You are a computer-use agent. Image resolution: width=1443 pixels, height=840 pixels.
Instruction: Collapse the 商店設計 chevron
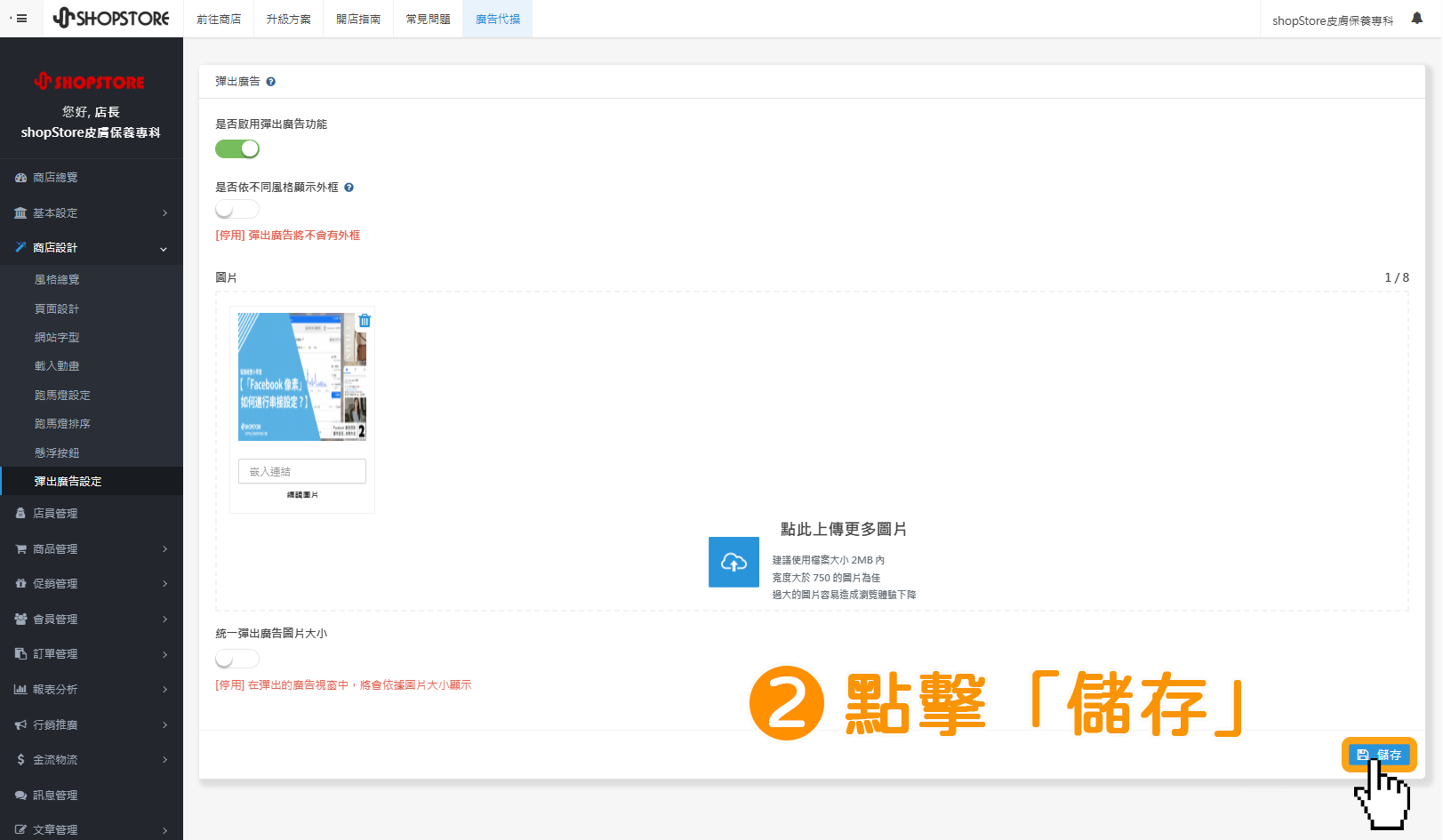[164, 249]
